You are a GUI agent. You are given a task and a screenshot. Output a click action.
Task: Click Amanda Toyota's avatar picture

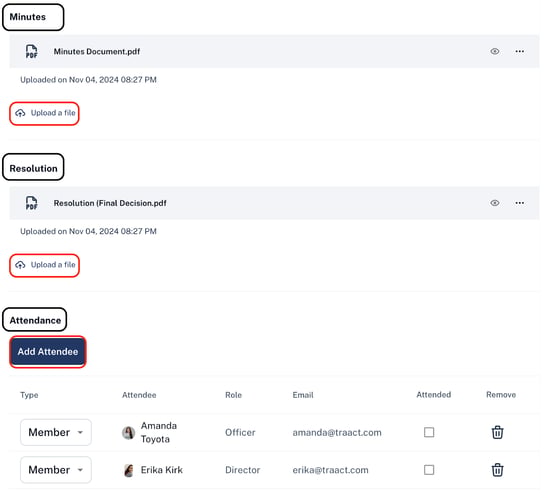point(128,433)
